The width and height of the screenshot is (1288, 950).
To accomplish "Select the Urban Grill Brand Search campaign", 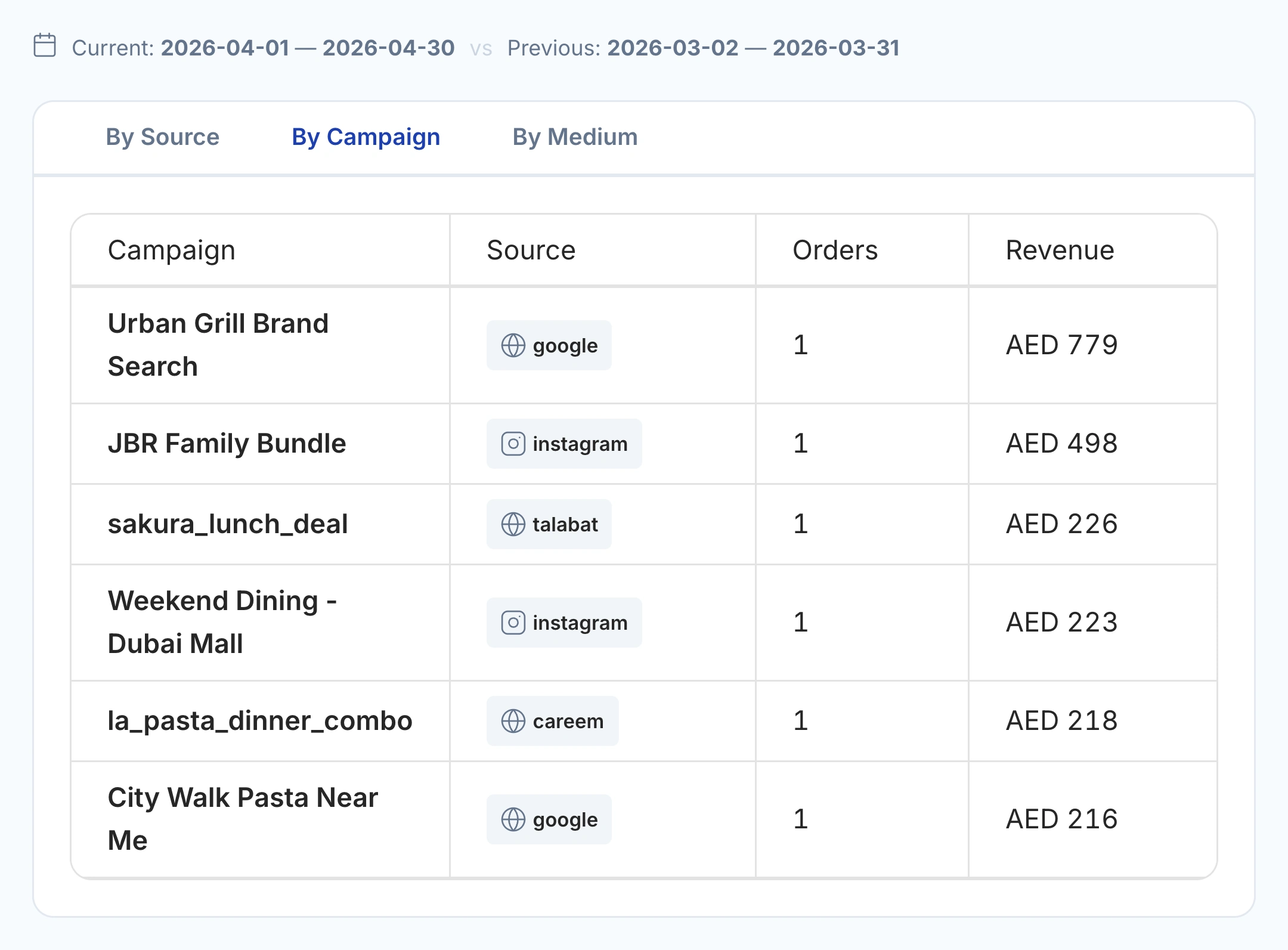I will [218, 345].
